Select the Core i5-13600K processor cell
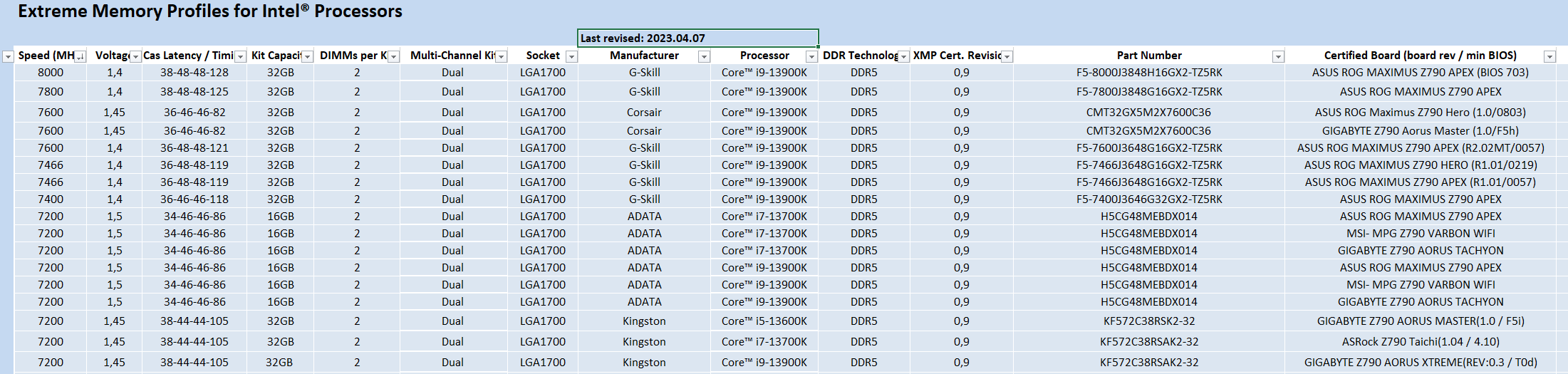1568x374 pixels. [764, 321]
